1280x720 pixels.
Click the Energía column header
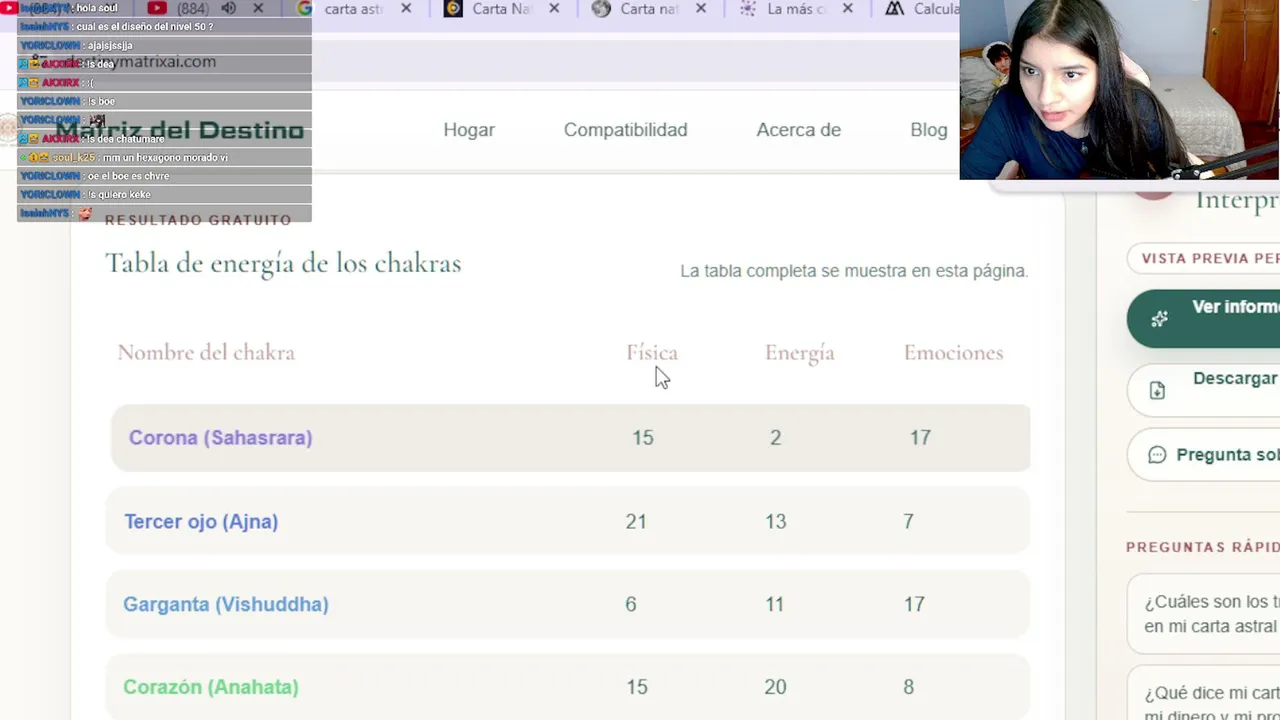click(x=799, y=353)
